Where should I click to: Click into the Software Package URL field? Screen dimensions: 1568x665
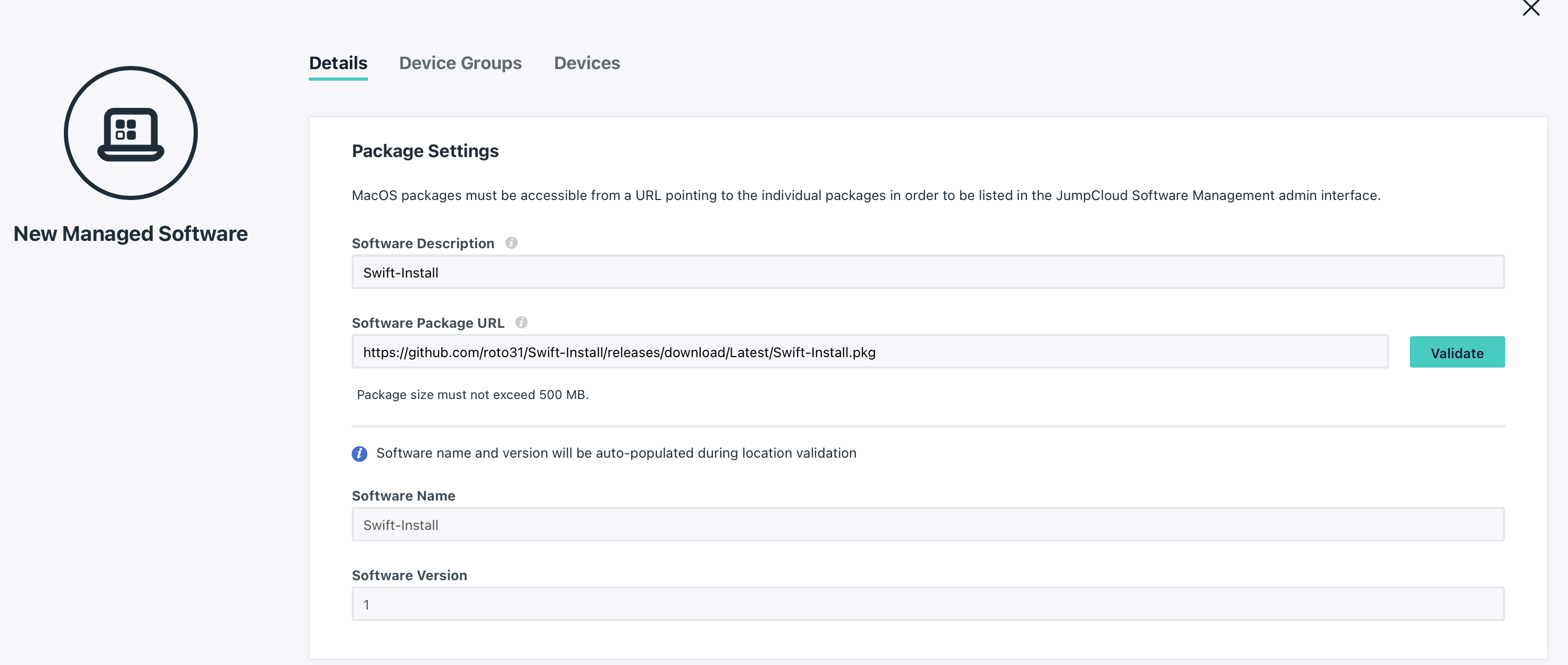point(869,352)
